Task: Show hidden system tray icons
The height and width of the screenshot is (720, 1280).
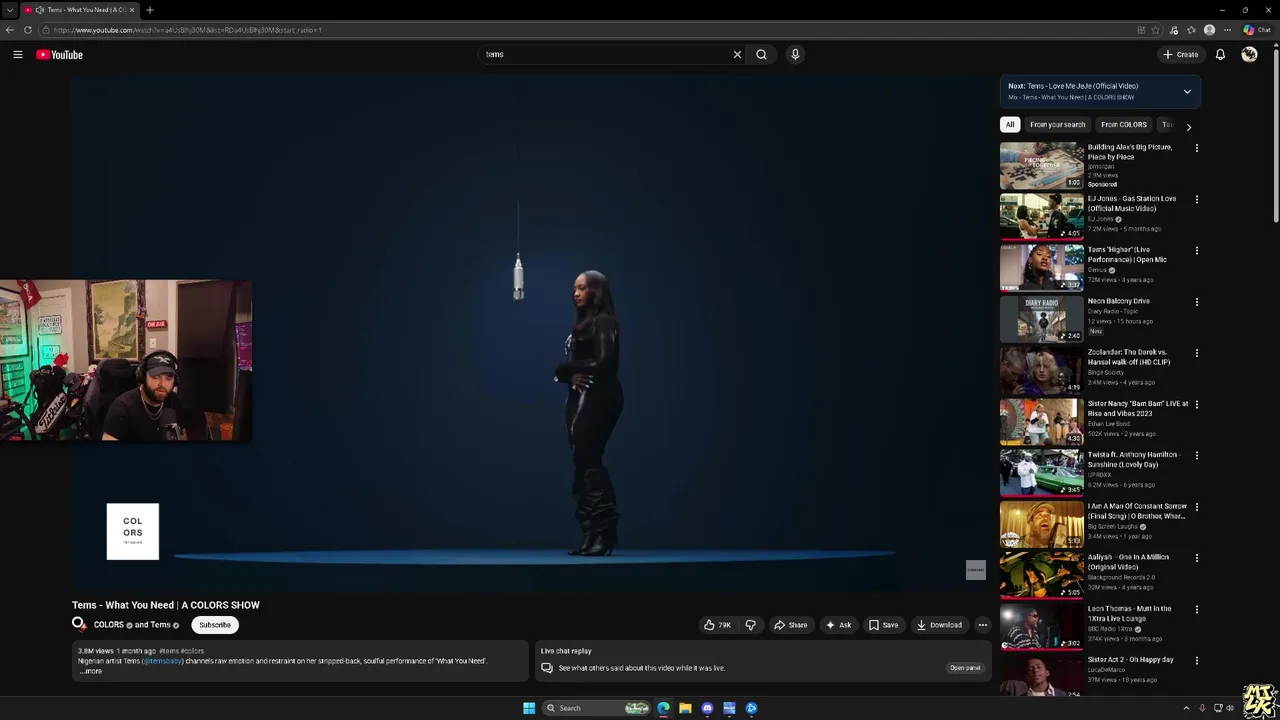Action: 1186,708
